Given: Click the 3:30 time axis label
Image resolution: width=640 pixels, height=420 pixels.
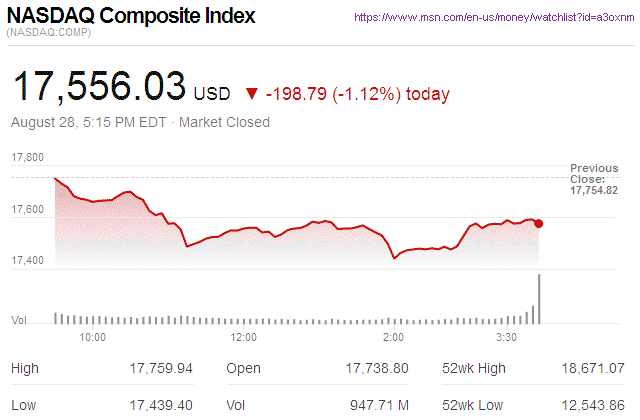Looking at the screenshot, I should click(507, 338).
